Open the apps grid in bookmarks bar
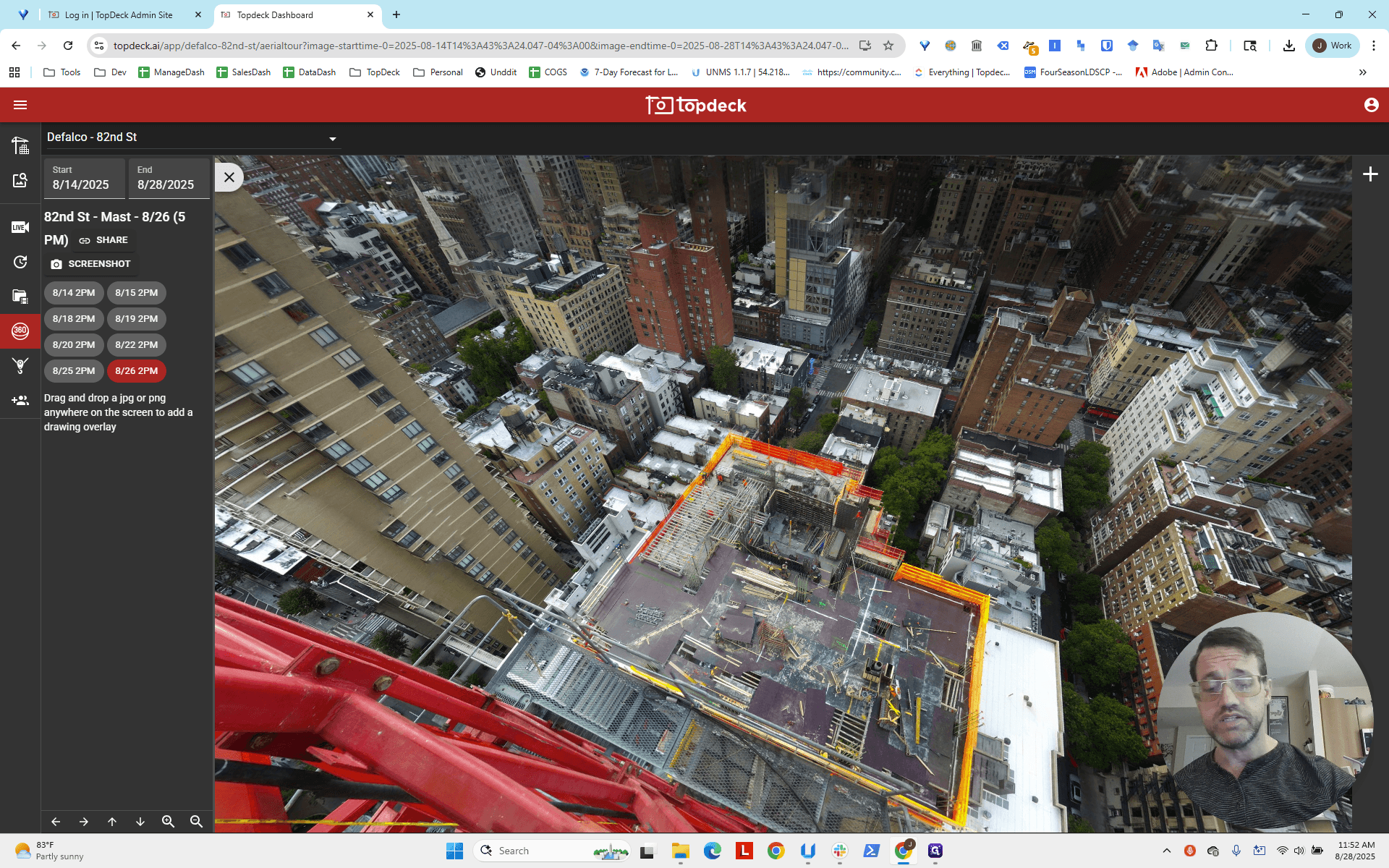The width and height of the screenshot is (1389, 868). pos(14,72)
